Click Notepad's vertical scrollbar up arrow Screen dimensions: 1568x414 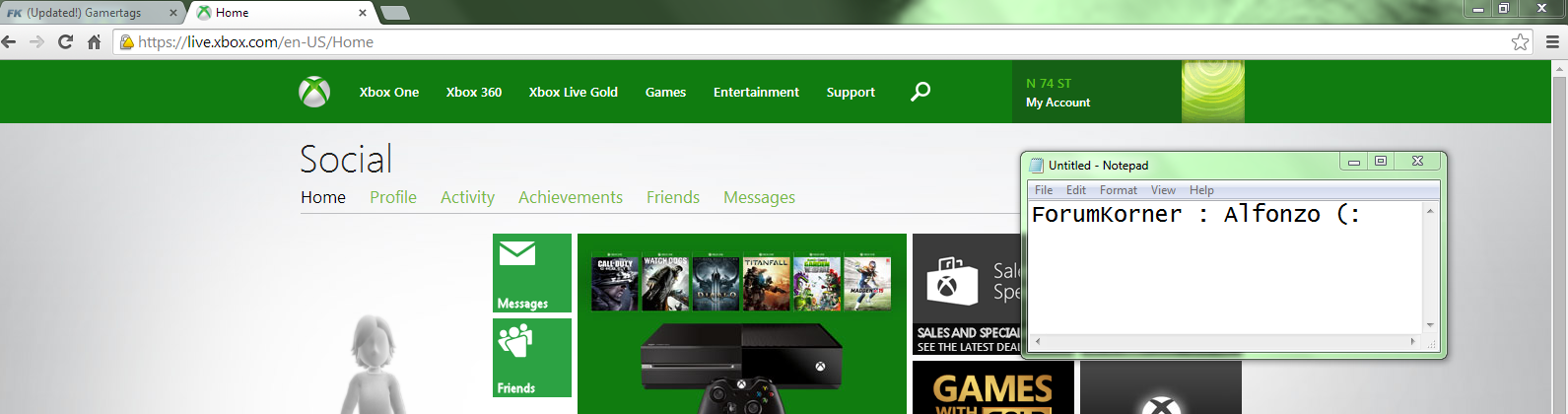pos(1430,210)
